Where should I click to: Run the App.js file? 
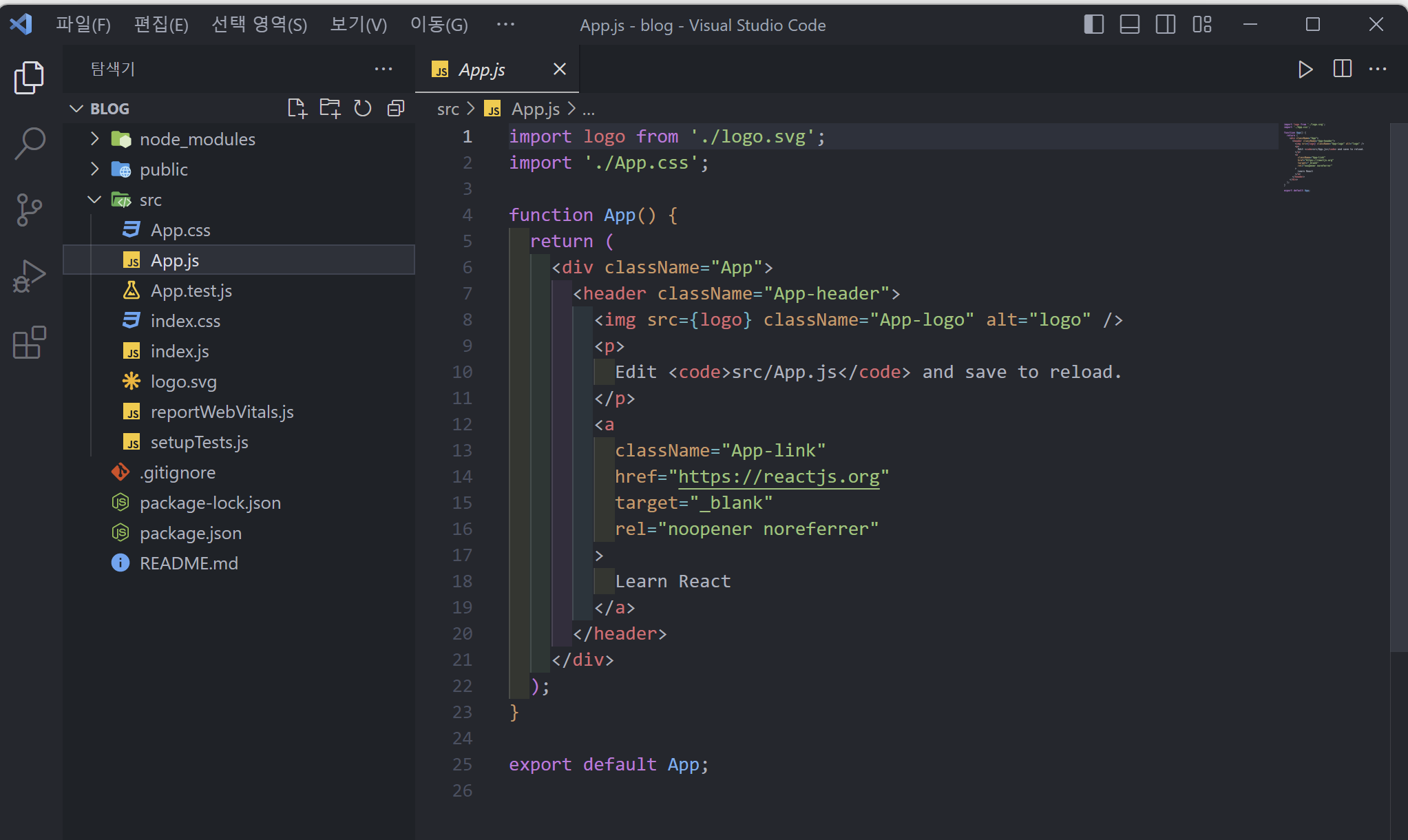[x=1305, y=69]
